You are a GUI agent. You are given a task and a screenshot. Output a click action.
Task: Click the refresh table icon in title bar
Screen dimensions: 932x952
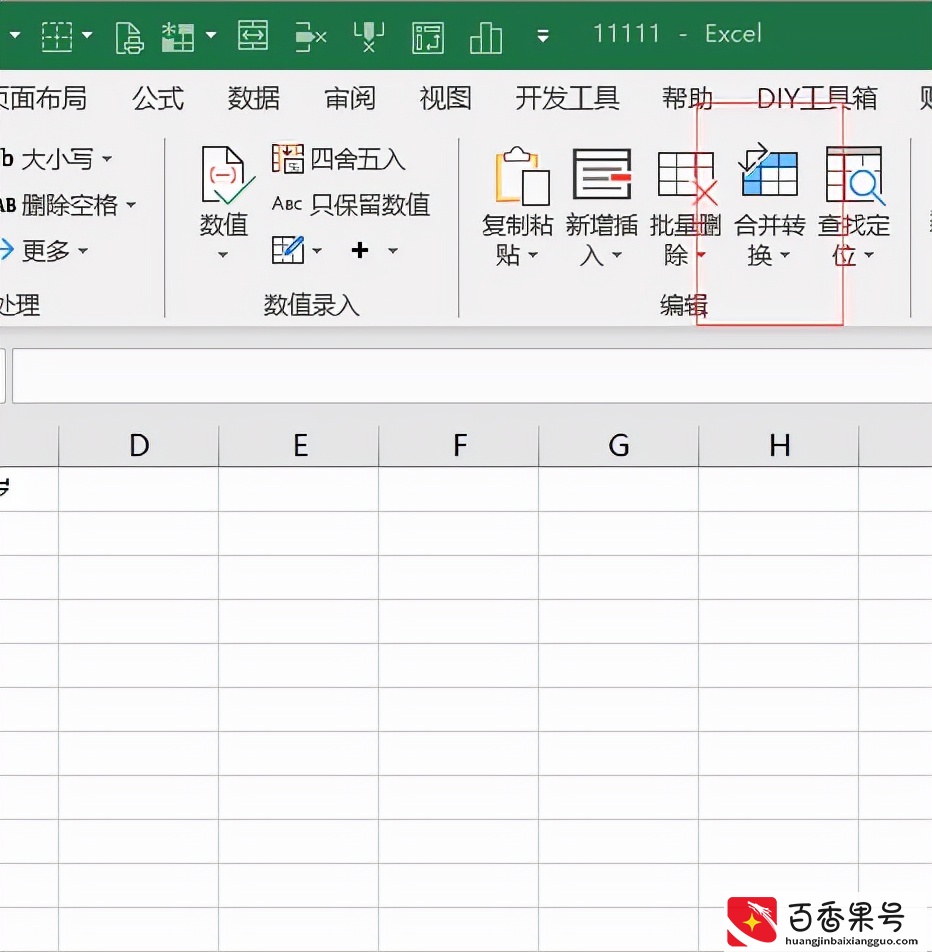point(428,38)
